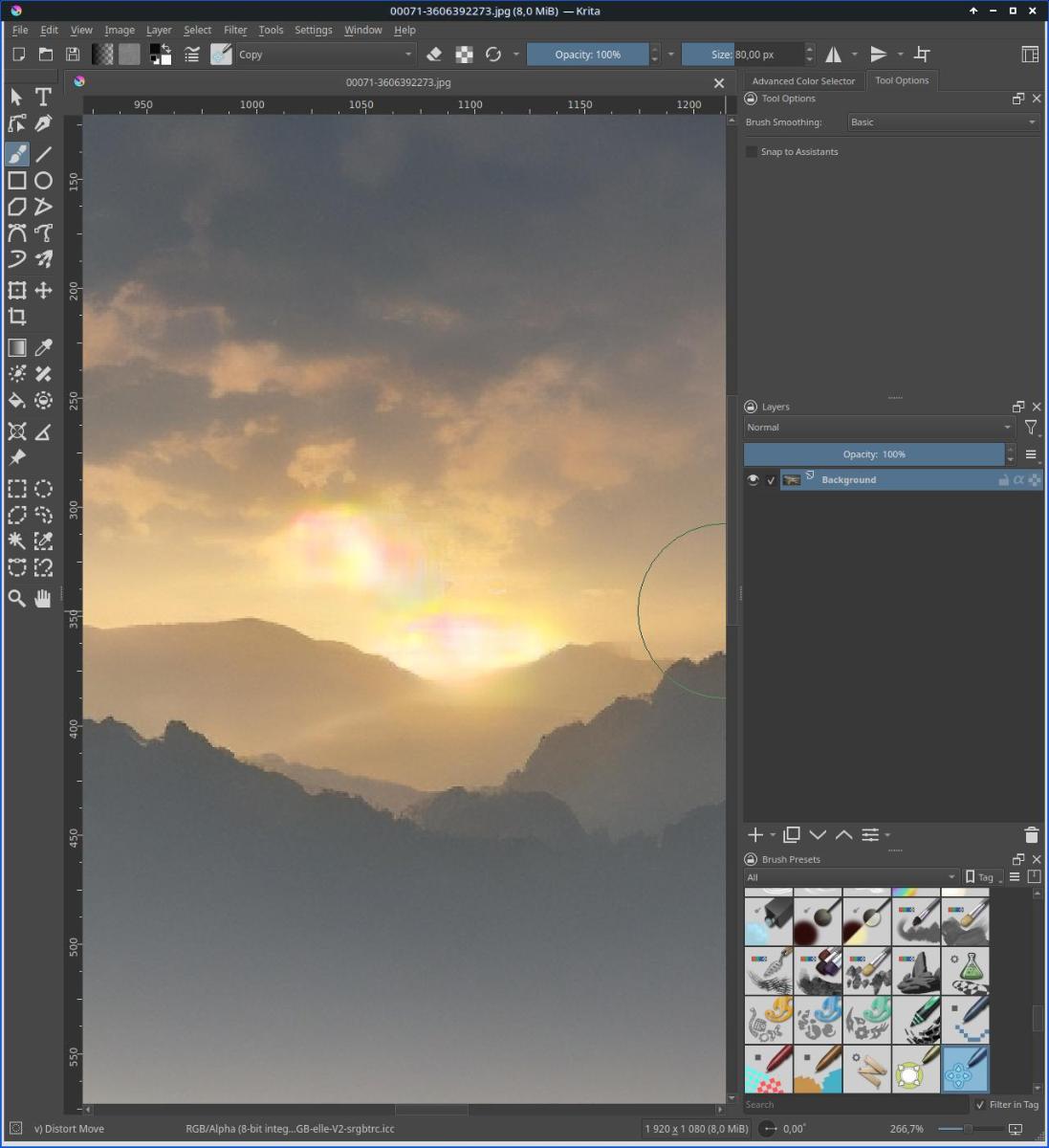Select the Zoom tool
The image size is (1049, 1148).
pos(17,599)
